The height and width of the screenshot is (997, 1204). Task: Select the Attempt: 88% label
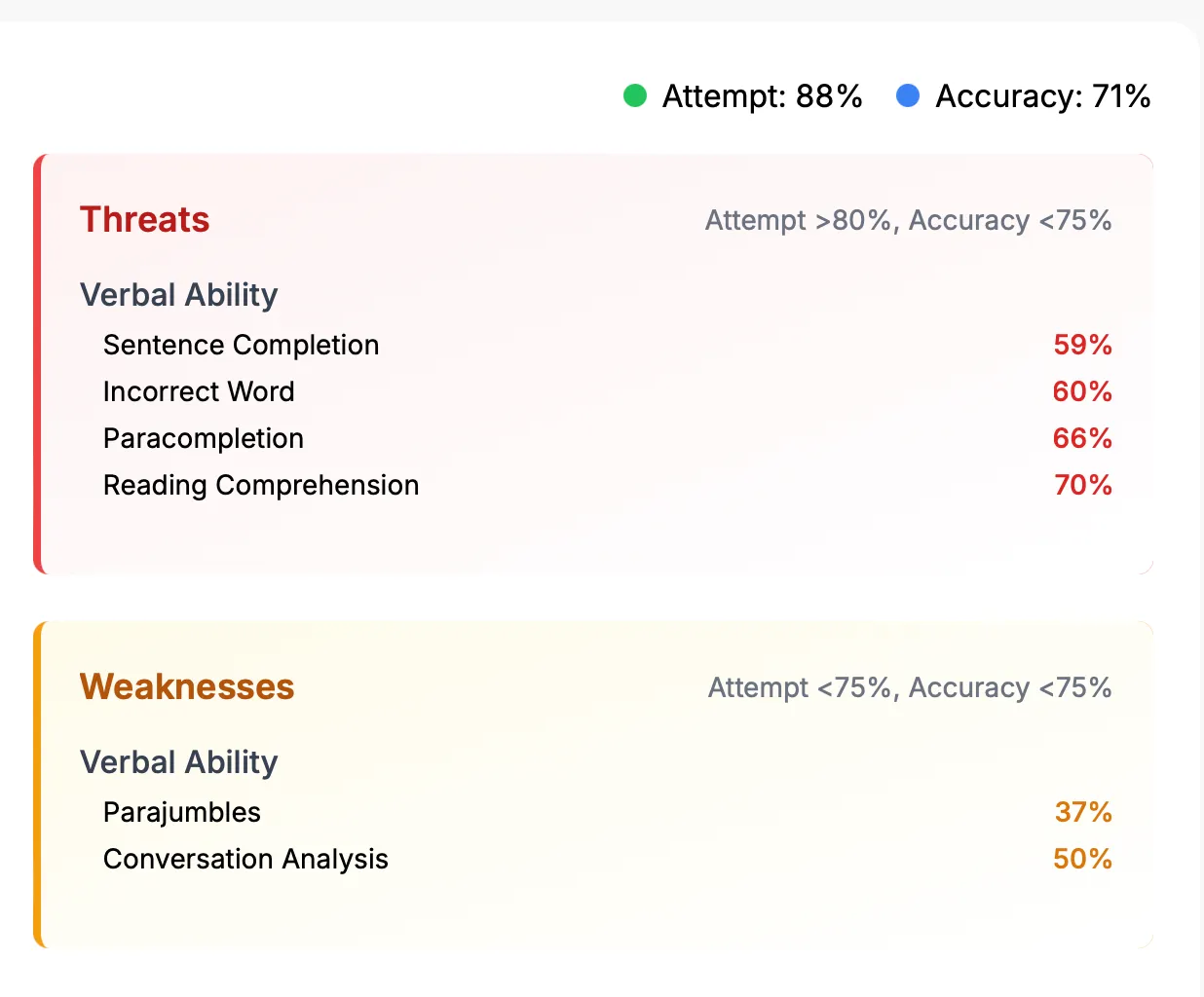click(762, 96)
